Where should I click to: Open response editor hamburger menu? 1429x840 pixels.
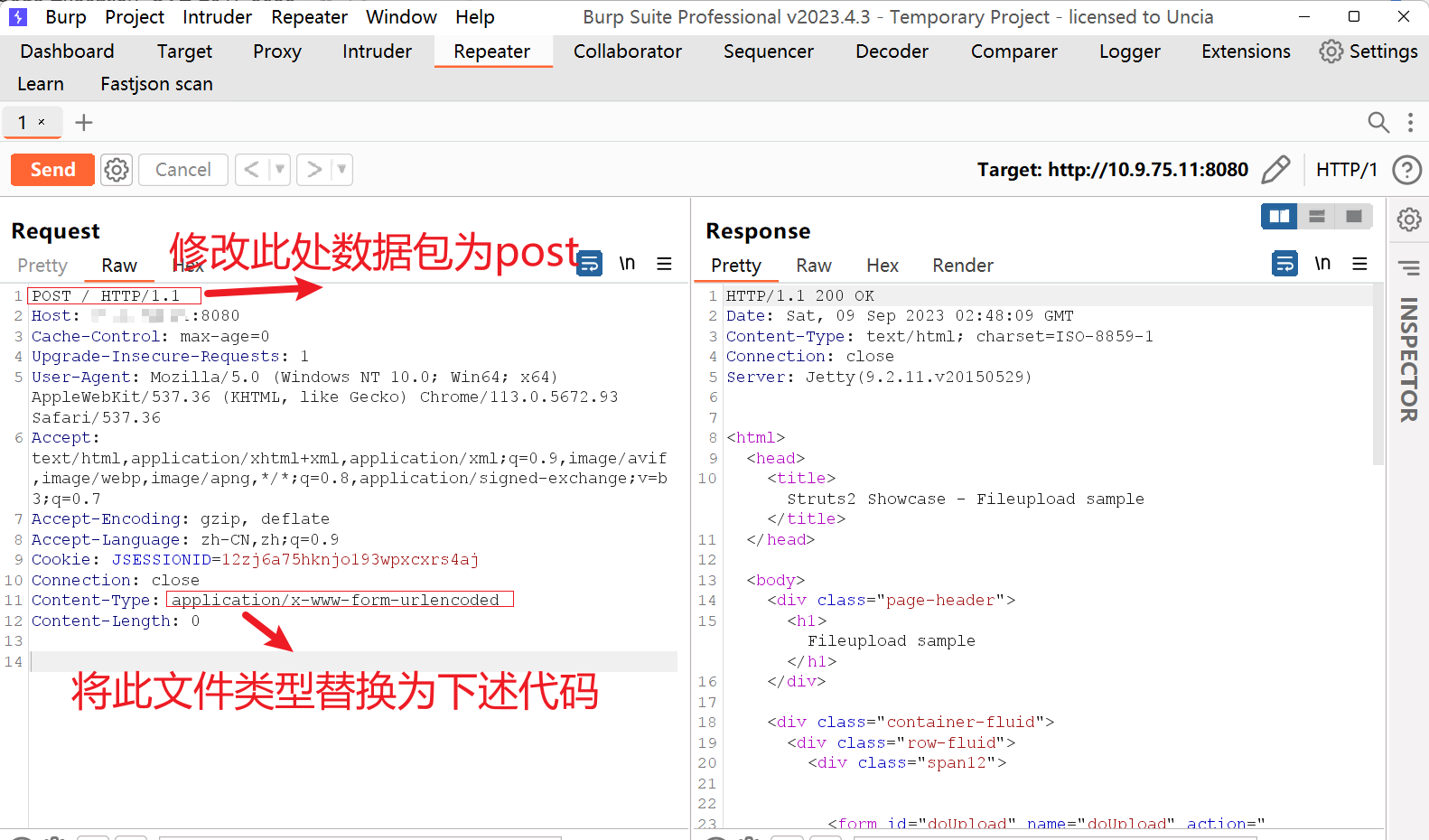[x=1359, y=263]
